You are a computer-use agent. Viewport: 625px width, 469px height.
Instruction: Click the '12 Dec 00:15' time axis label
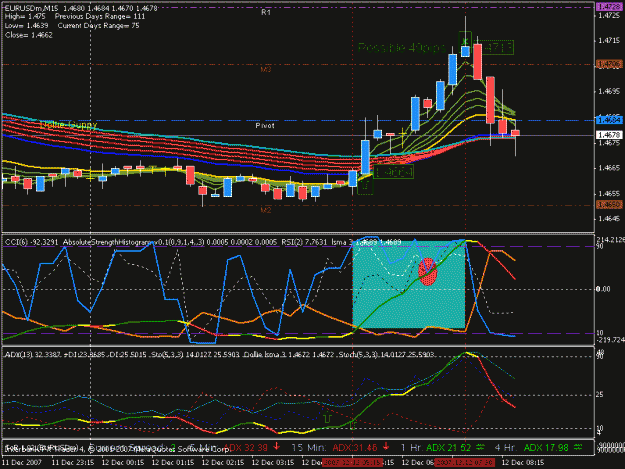[123, 463]
